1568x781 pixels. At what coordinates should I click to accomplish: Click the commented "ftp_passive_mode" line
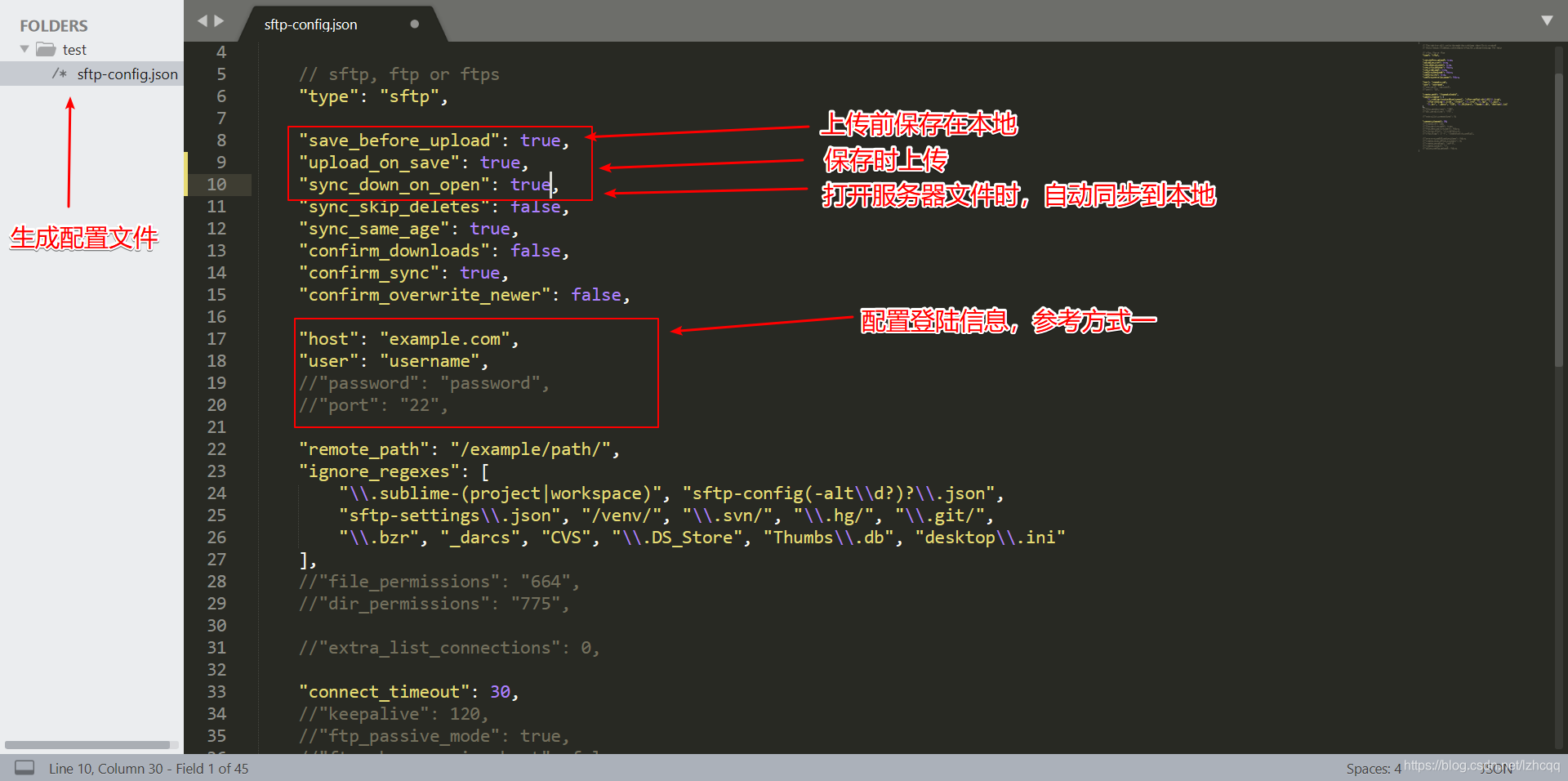point(434,736)
